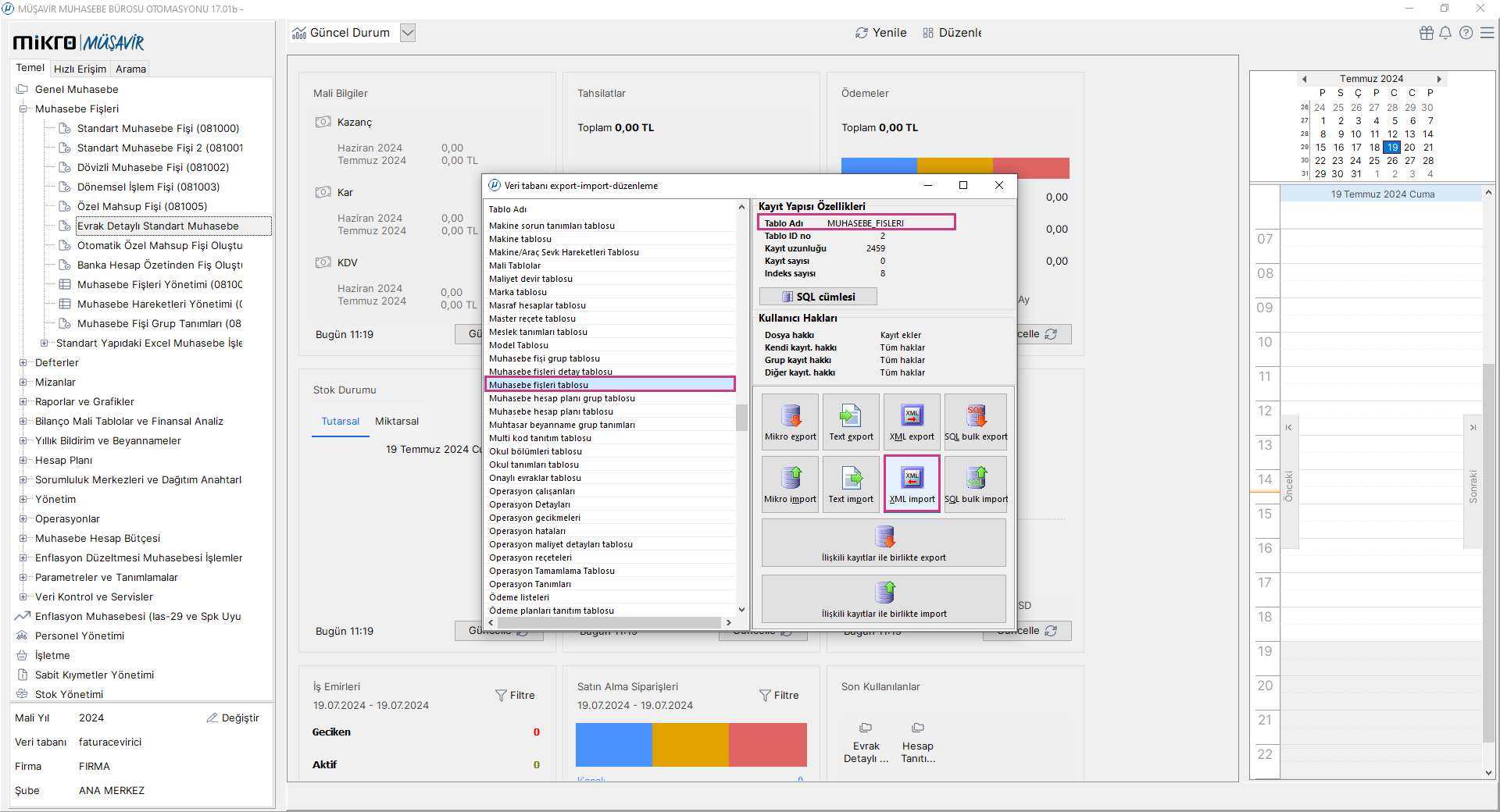Collapse the Muhasebe Fişleri tree node
The image size is (1500, 812).
tap(23, 109)
